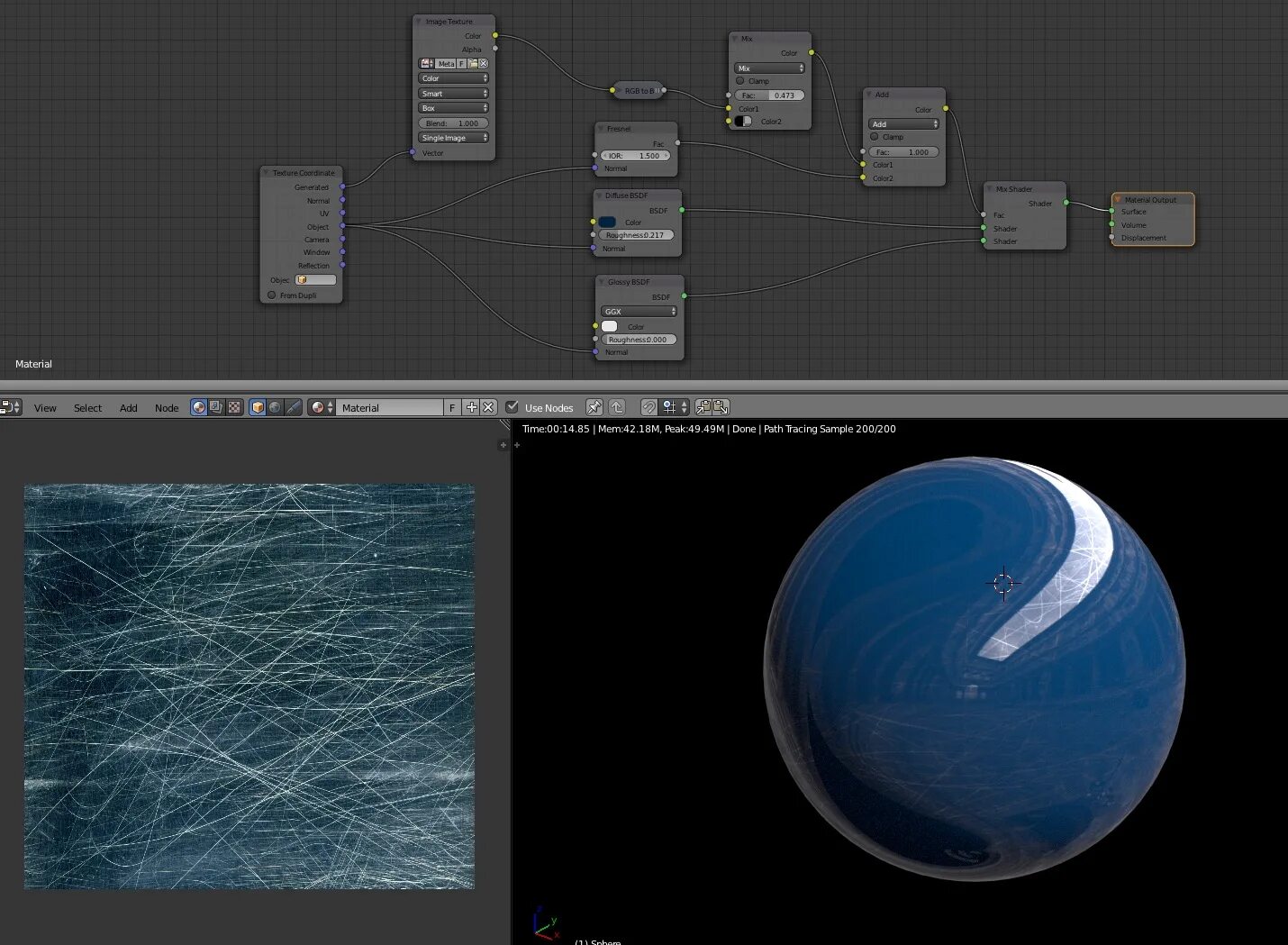The image size is (1288, 945).
Task: Unlink image X icon in Image Texture node
Action: (484, 64)
